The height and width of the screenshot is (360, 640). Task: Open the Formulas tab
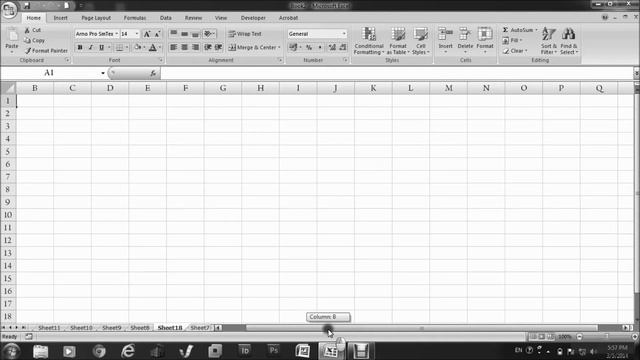click(135, 18)
